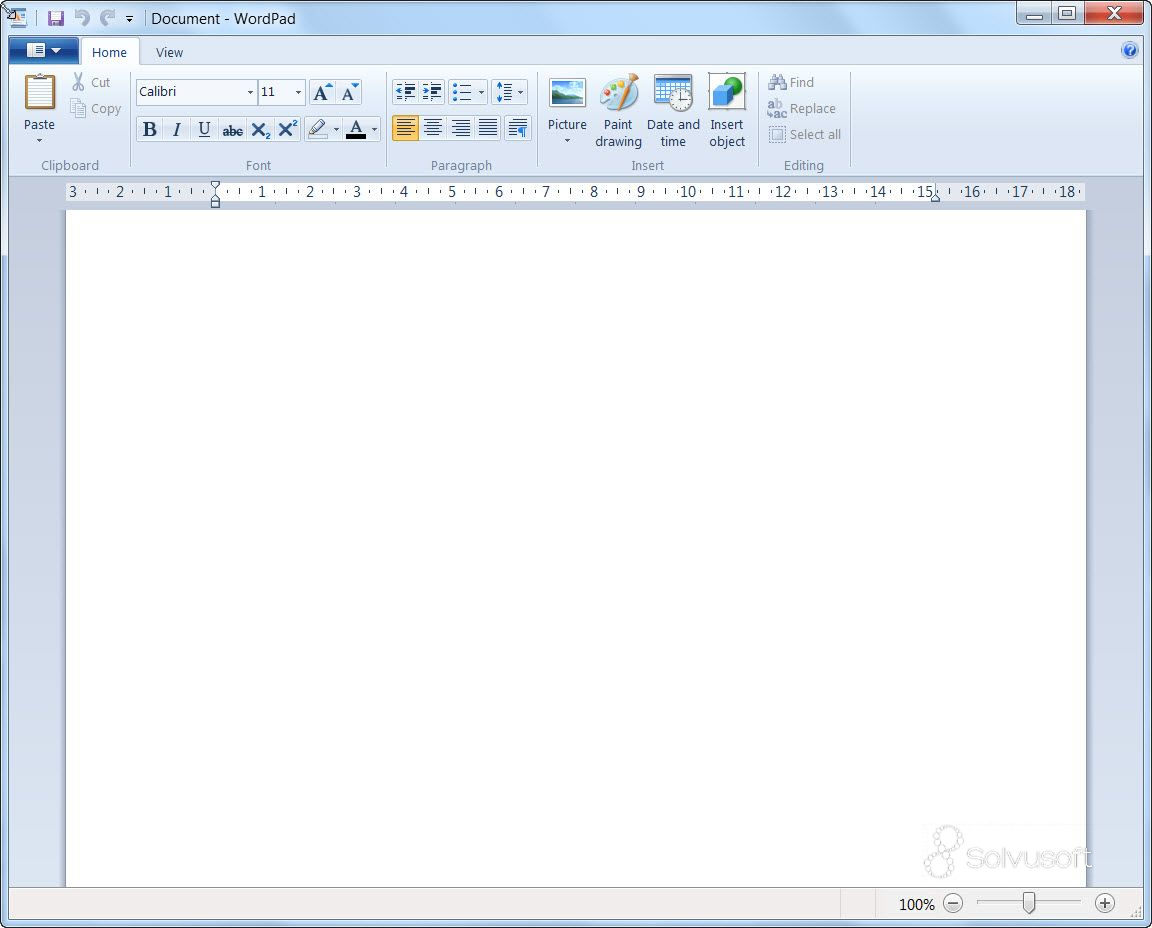Viewport: 1152px width, 928px height.
Task: Shrink font size button
Action: click(x=349, y=92)
